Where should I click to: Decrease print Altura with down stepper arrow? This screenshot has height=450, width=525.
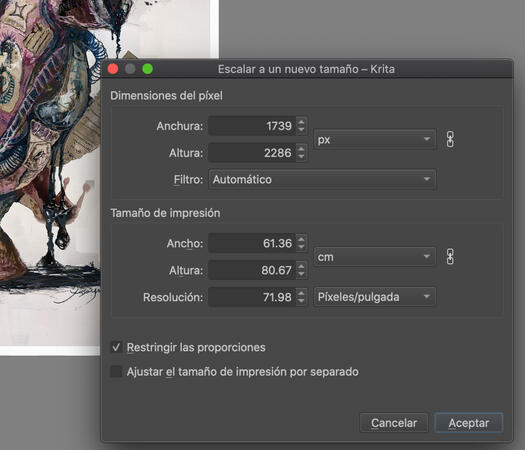click(x=301, y=274)
